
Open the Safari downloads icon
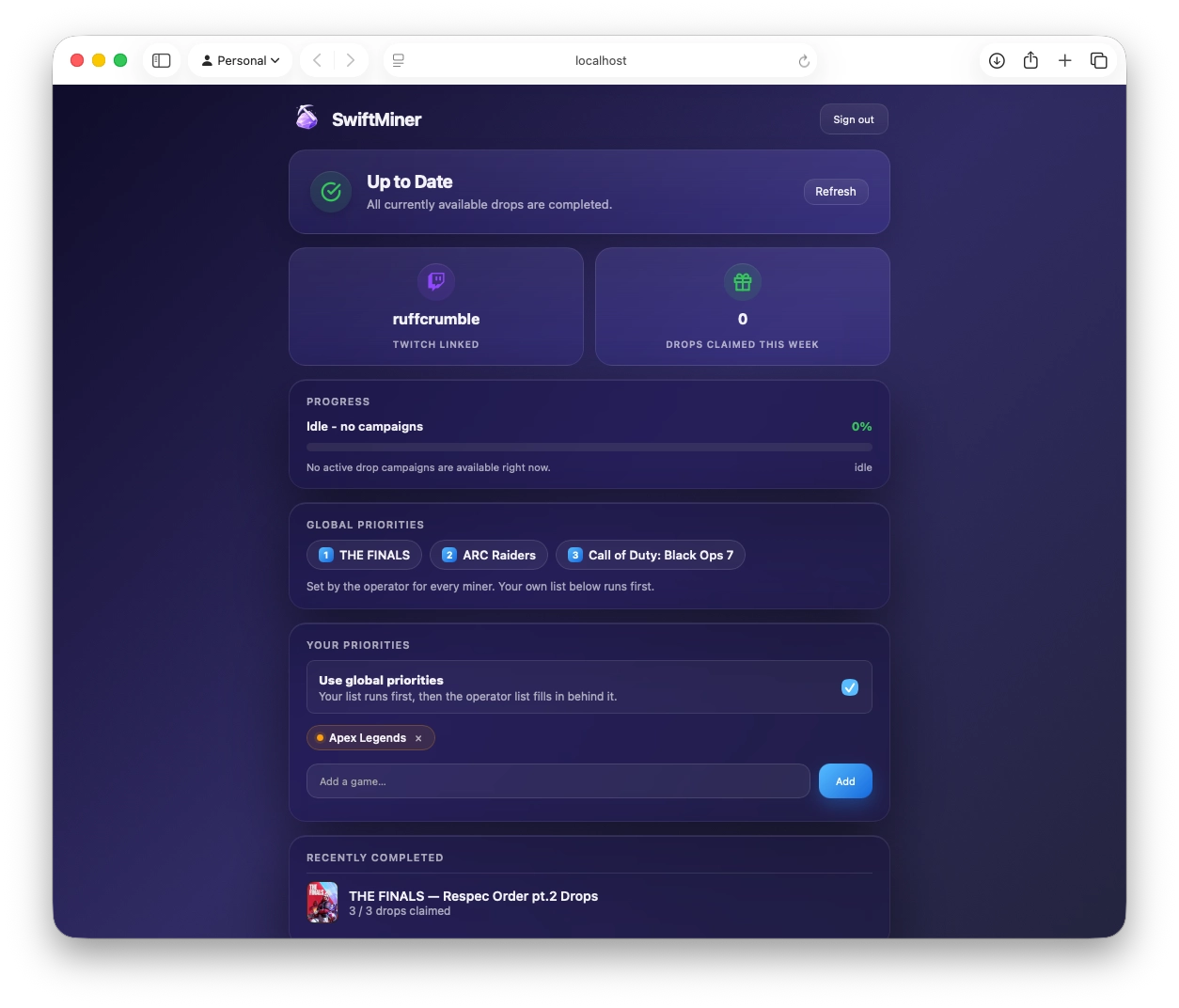pyautogui.click(x=997, y=60)
